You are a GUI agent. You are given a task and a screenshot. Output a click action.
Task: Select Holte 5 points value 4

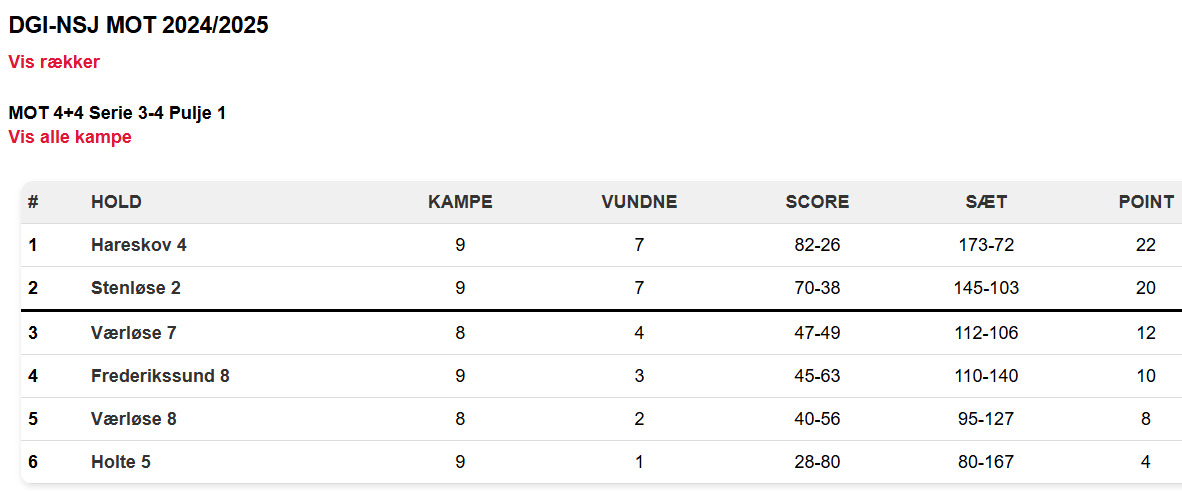pos(1146,462)
